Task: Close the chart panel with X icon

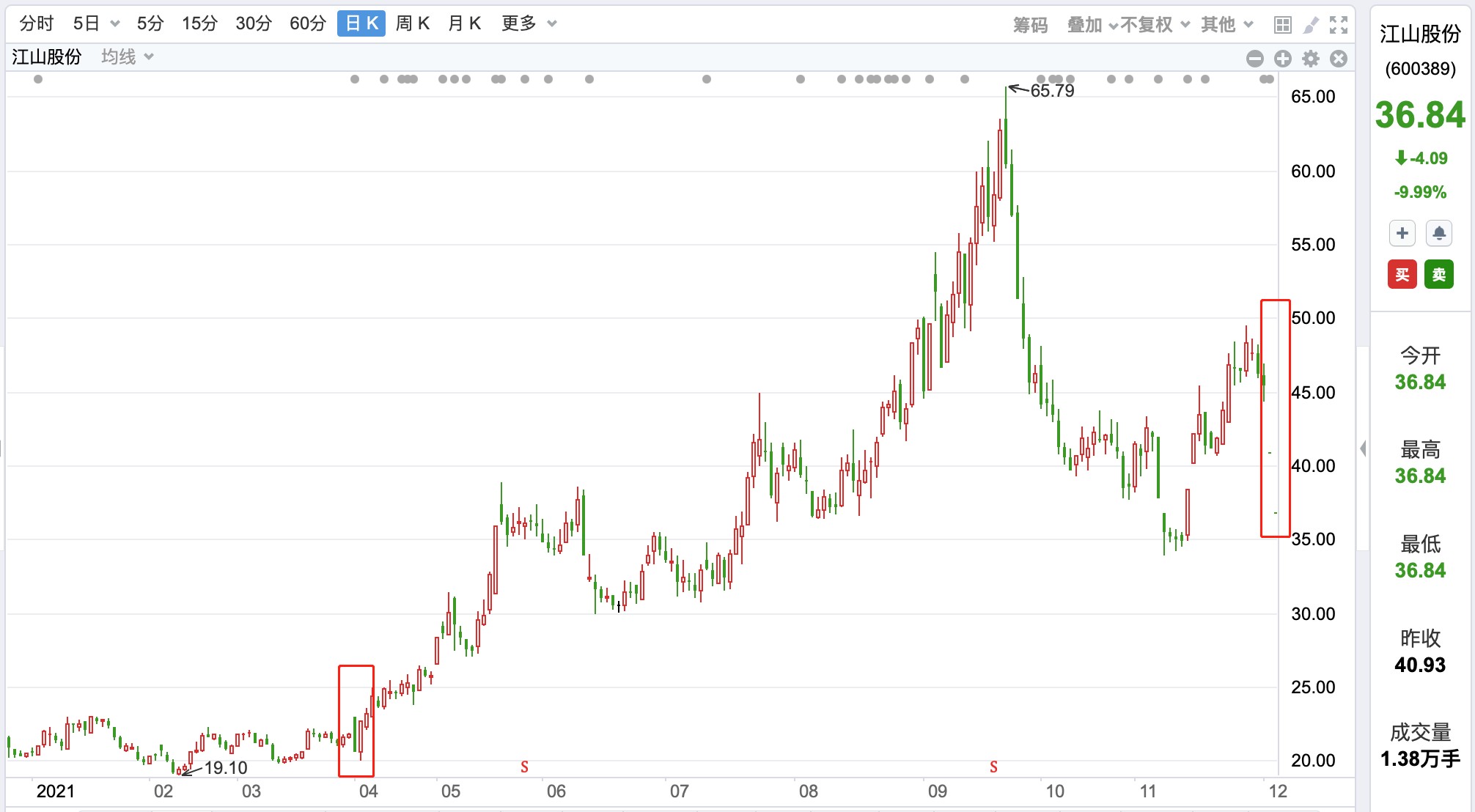Action: 1339,59
